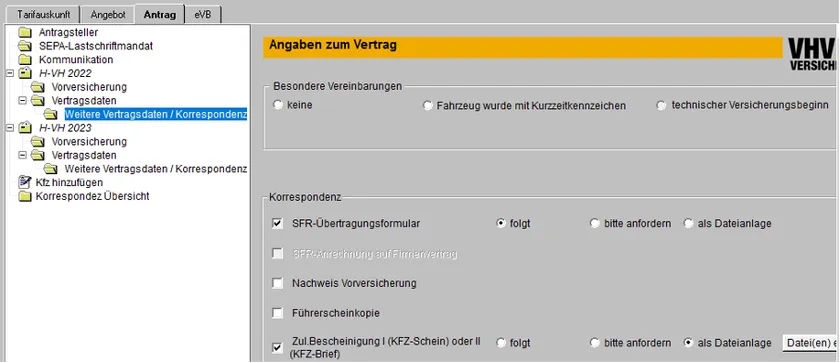Collapse Vertragsdaten under H-VH 2022
Viewport: 840px width, 363px height.
pyautogui.click(x=22, y=100)
